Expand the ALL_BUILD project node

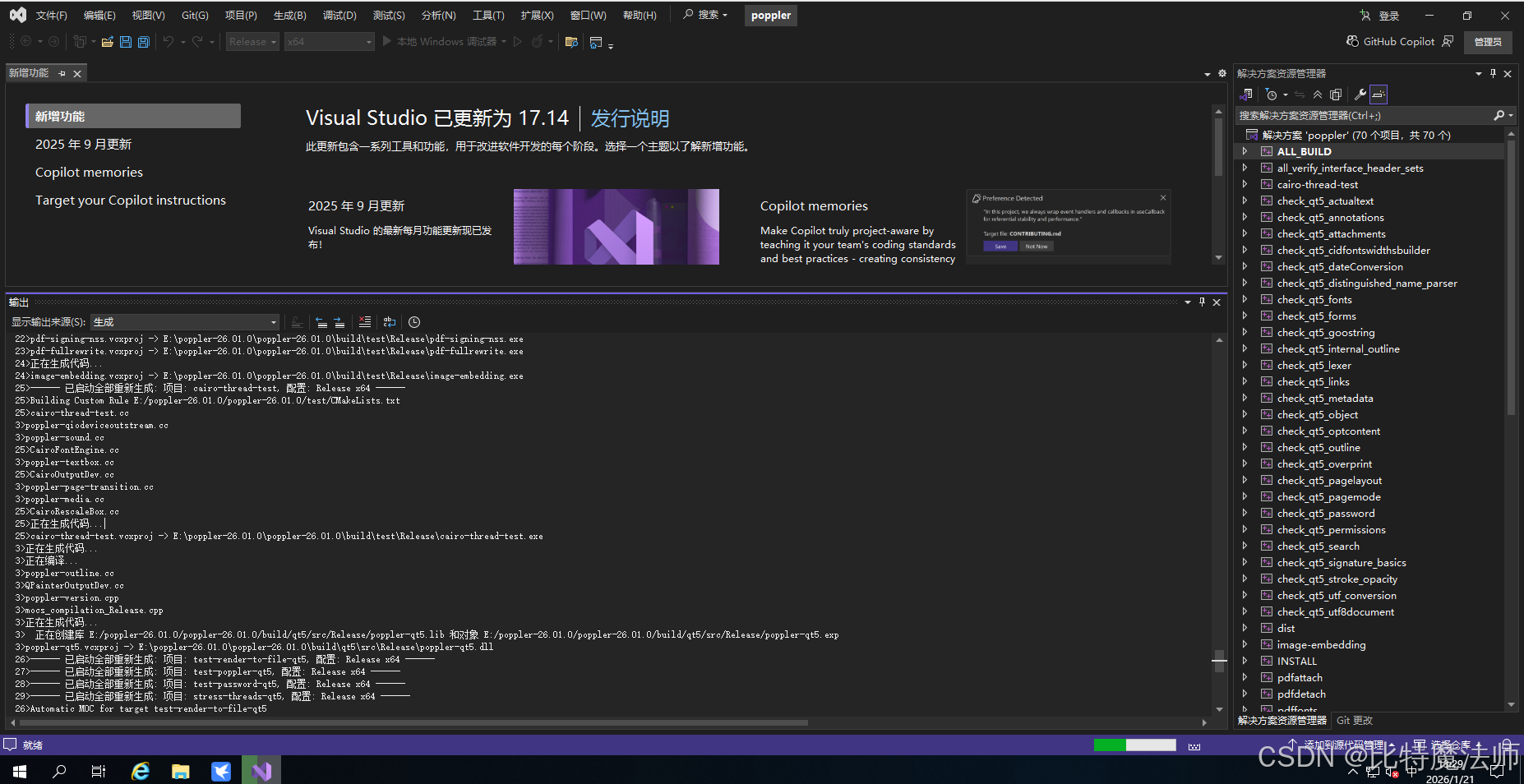[1245, 151]
